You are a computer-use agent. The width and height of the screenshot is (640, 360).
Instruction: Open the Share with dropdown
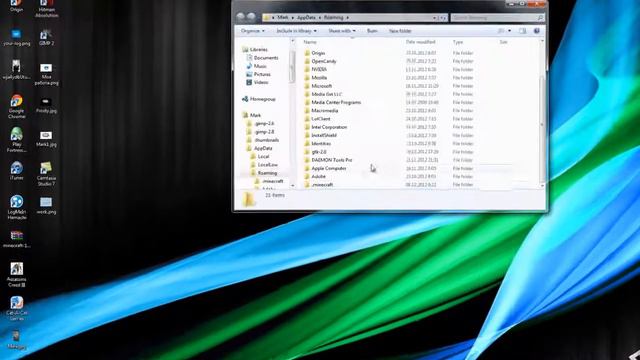[x=342, y=31]
